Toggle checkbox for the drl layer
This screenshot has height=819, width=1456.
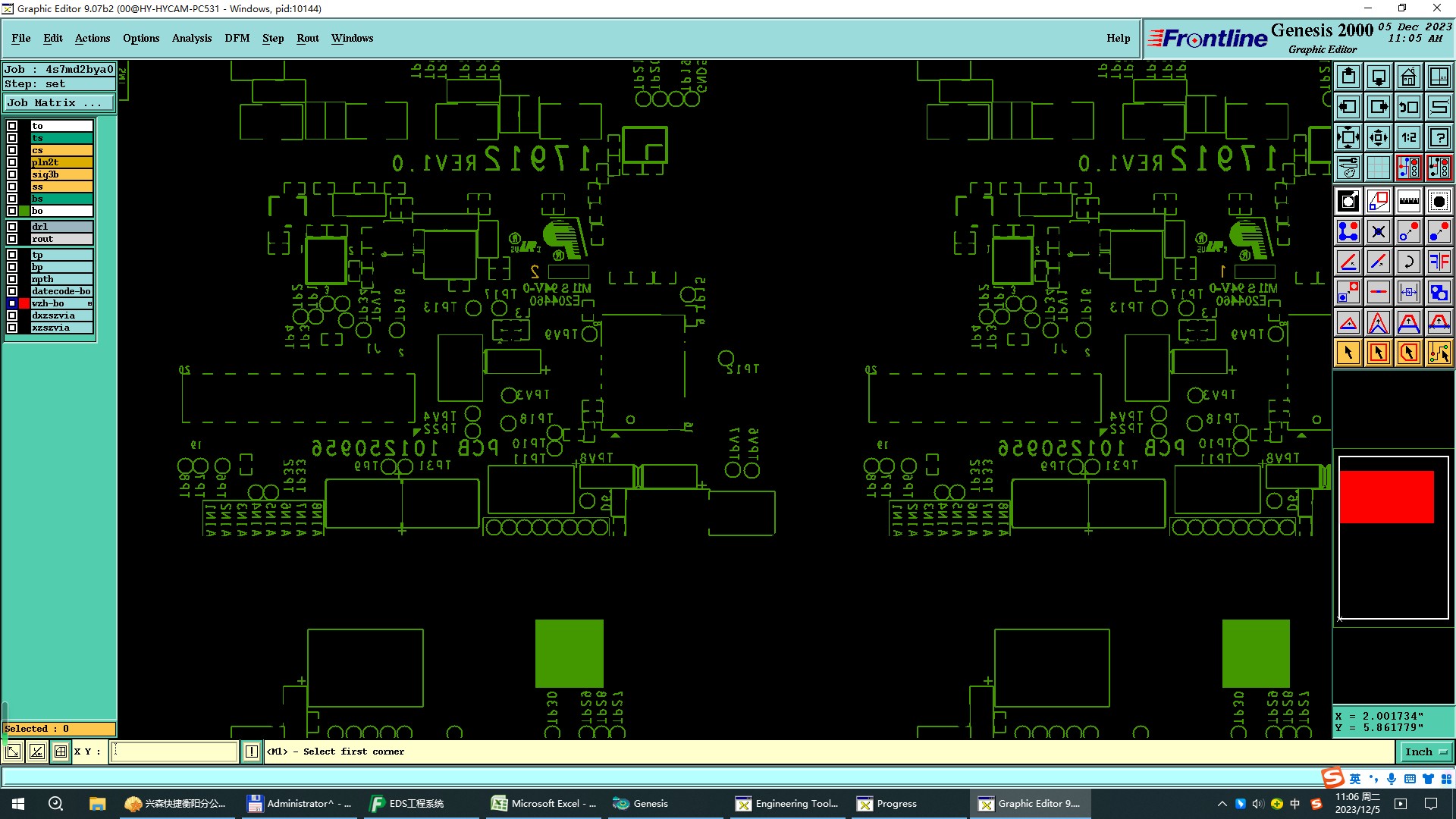12,227
